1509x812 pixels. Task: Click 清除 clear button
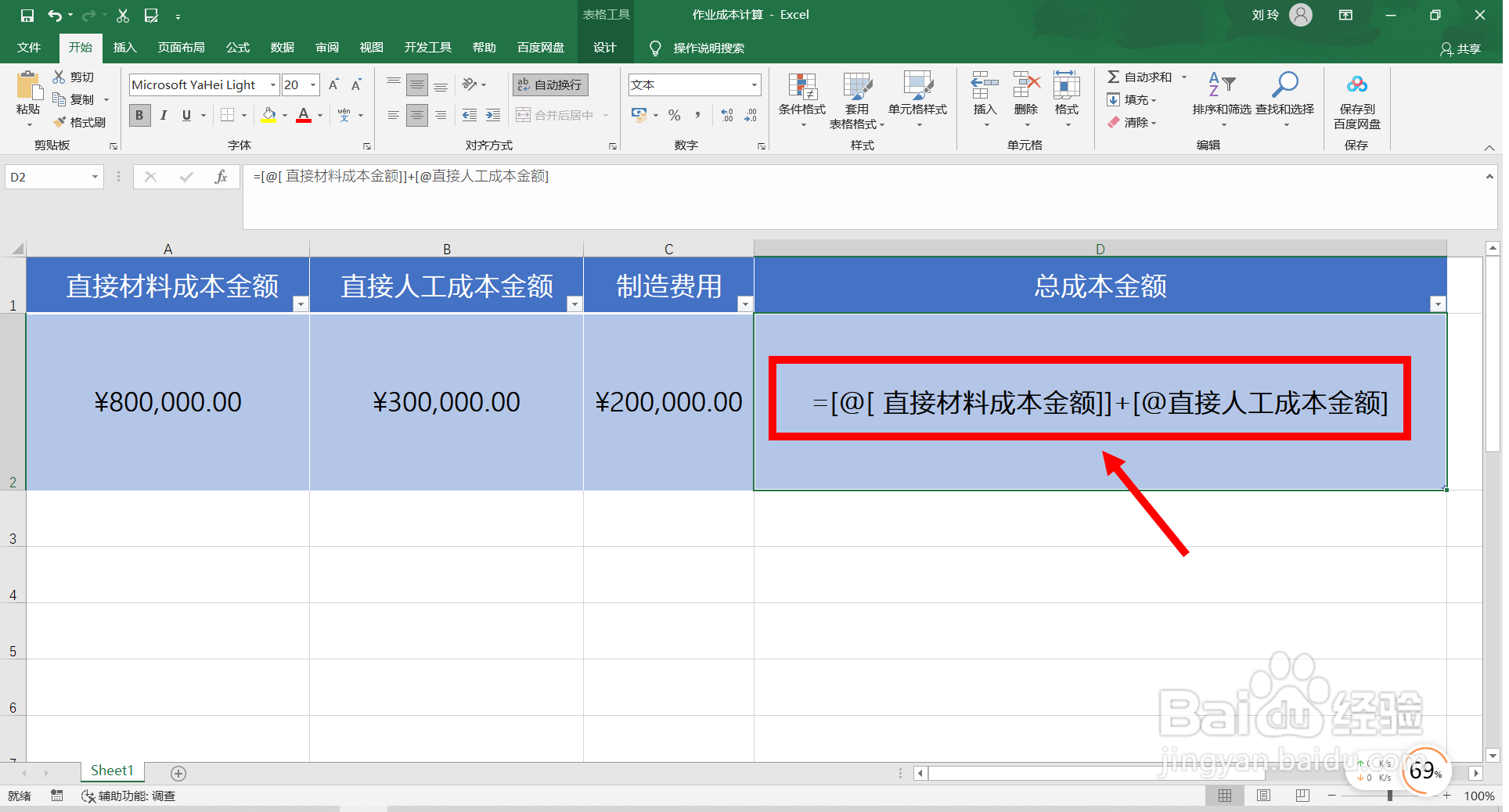(x=1131, y=122)
